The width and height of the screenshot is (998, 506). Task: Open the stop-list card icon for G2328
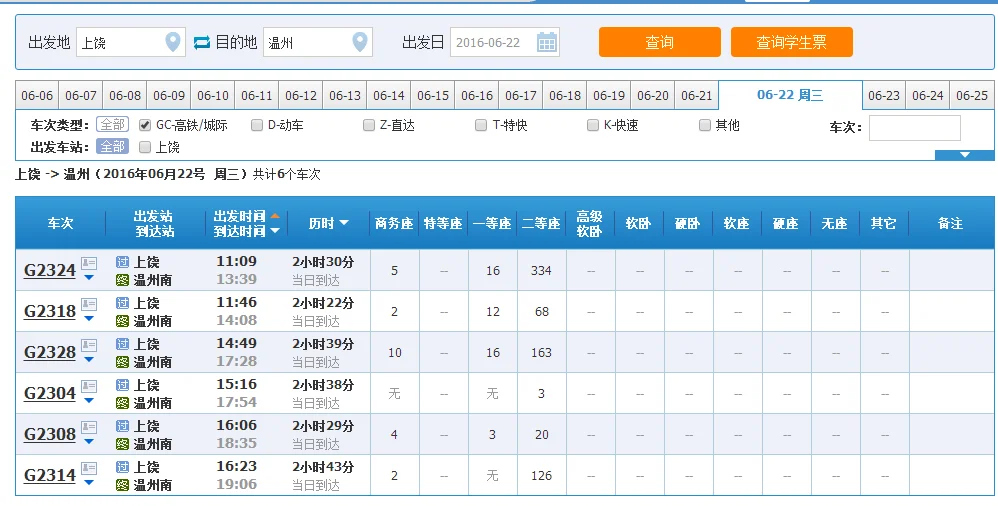coord(89,345)
